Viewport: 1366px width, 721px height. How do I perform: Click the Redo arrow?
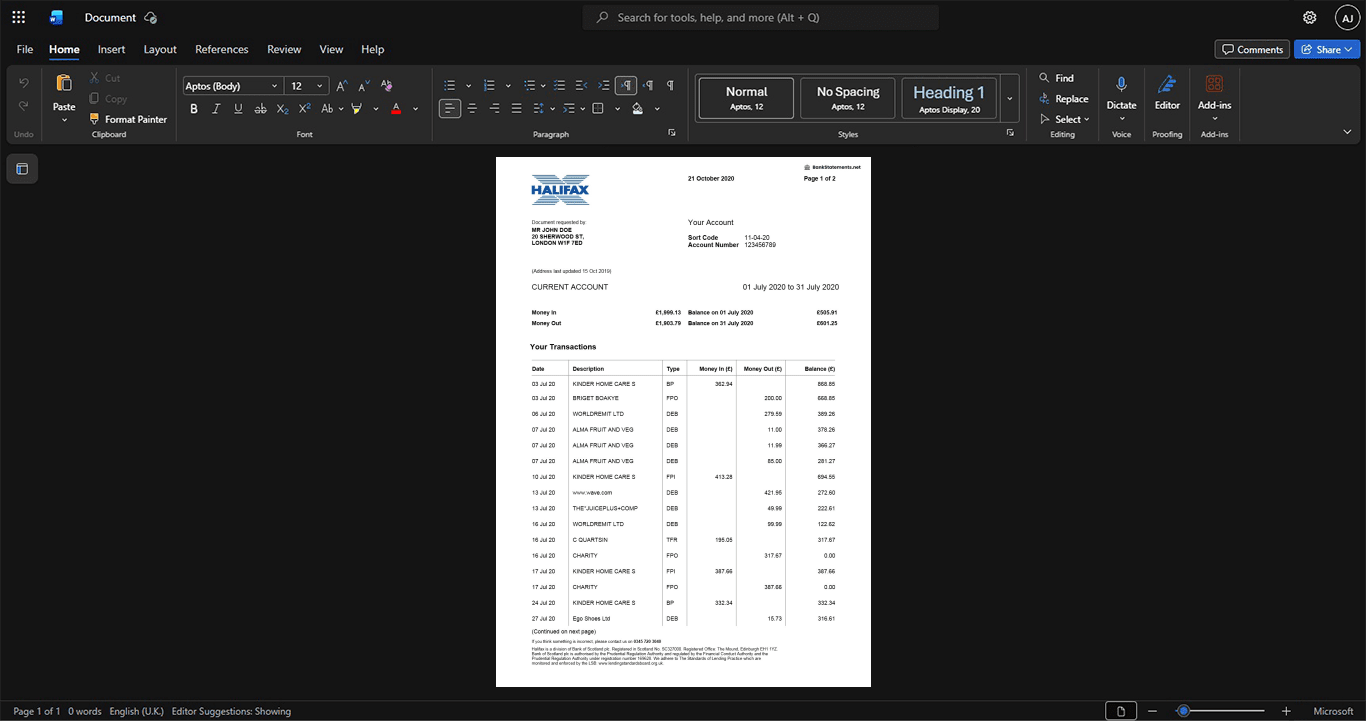[x=24, y=106]
